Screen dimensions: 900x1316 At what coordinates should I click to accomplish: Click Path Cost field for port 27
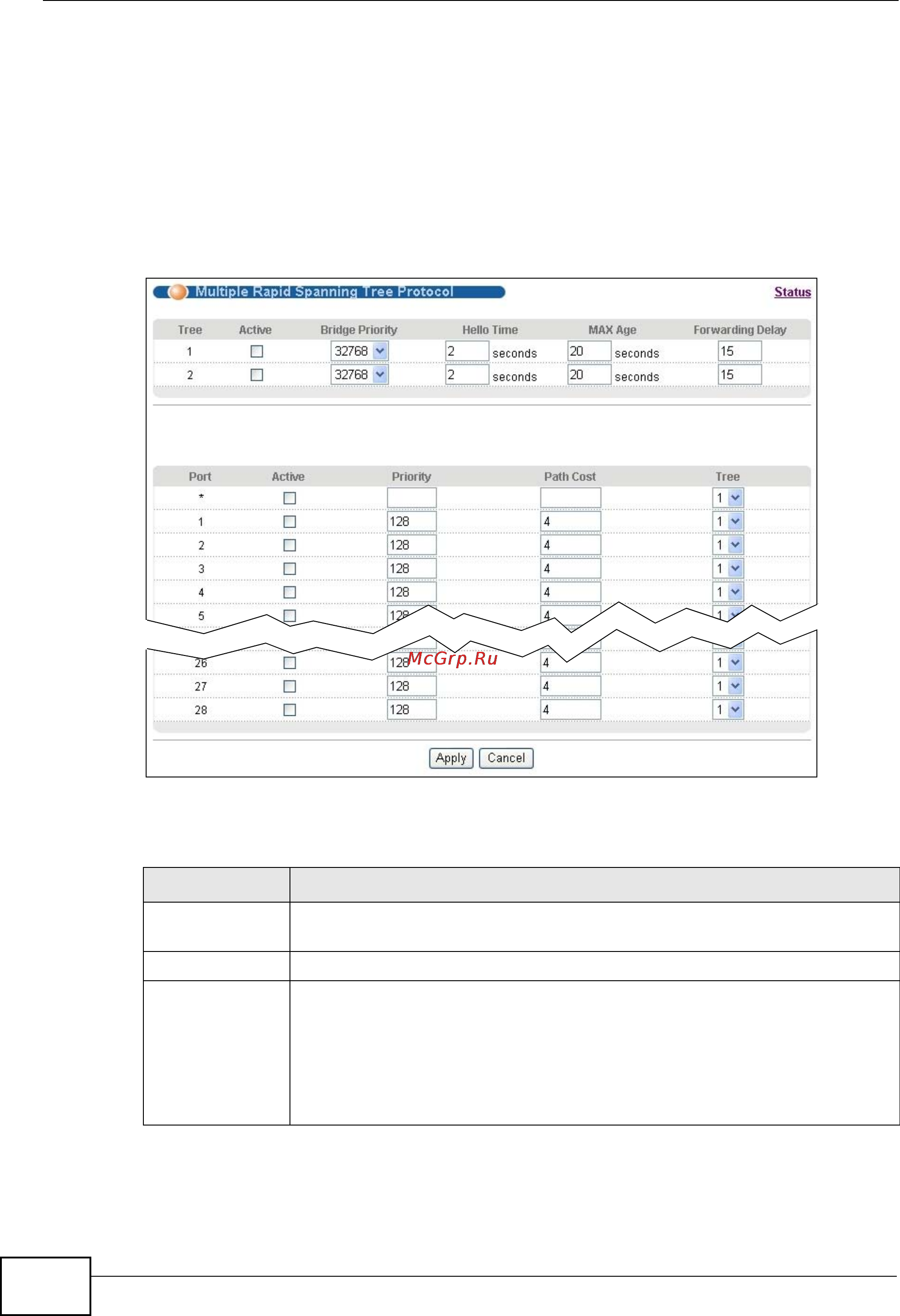point(571,686)
